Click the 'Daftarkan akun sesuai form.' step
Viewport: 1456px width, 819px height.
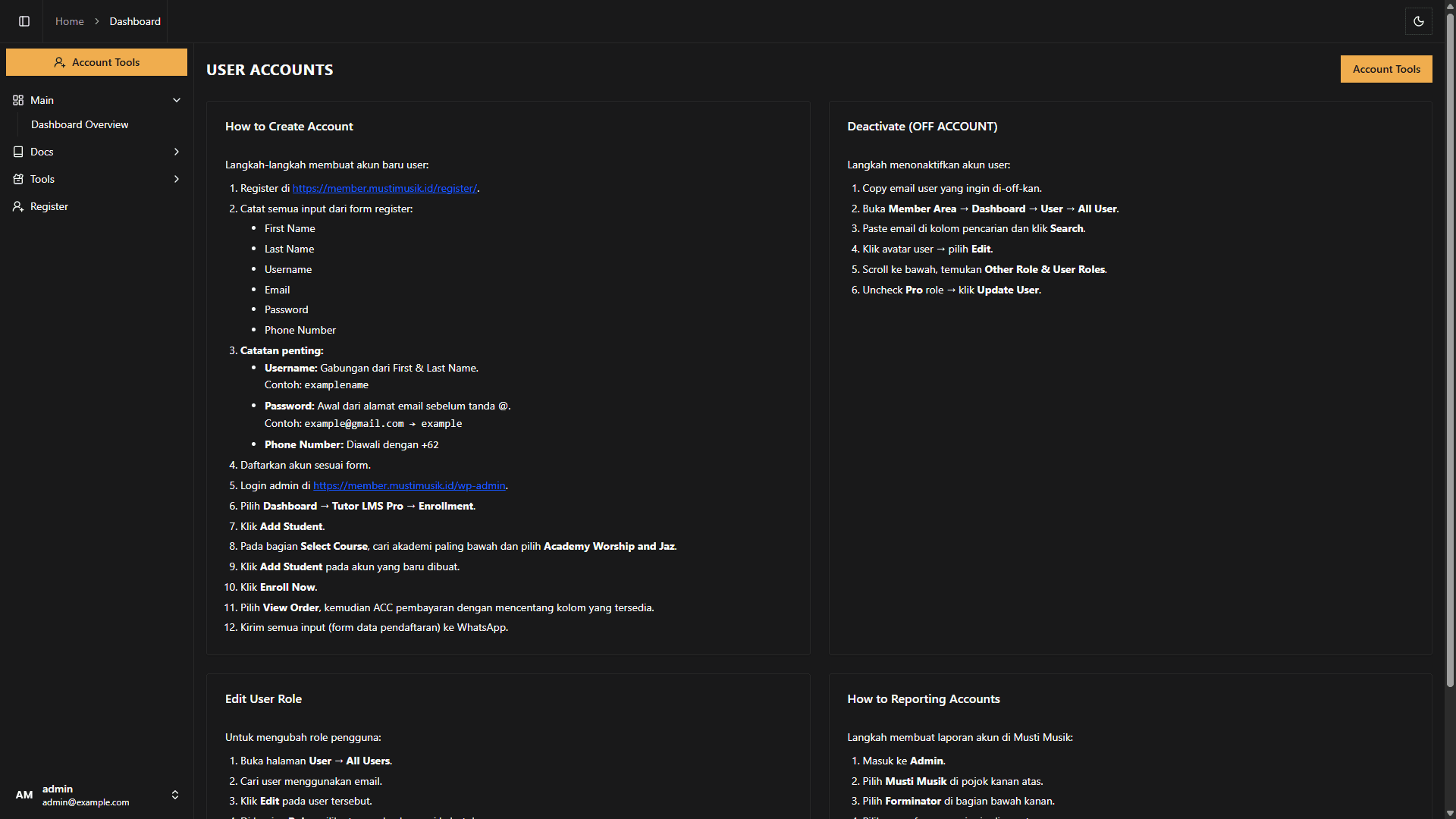pyautogui.click(x=306, y=465)
